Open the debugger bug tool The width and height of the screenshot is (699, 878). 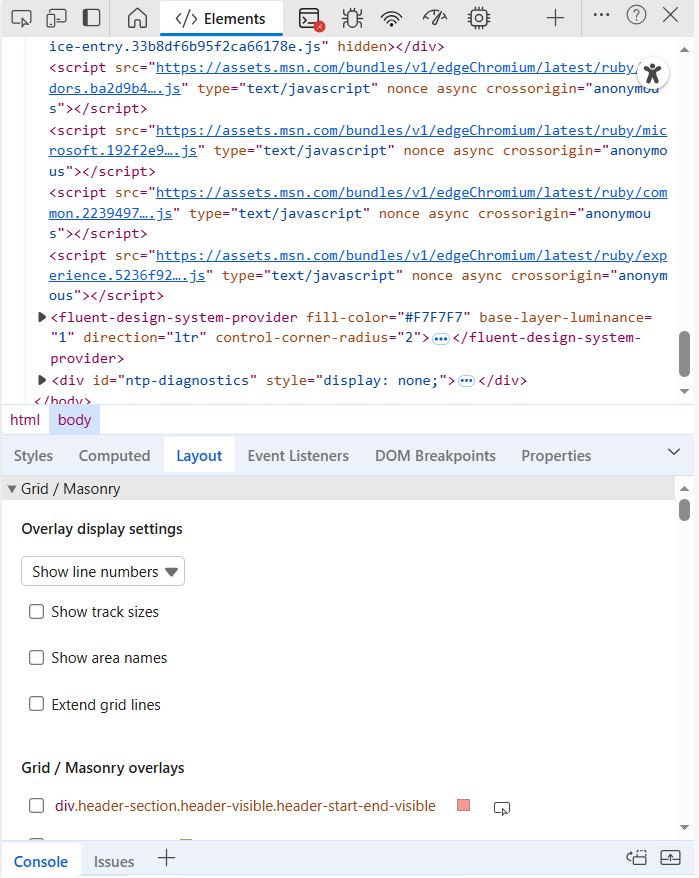352,18
